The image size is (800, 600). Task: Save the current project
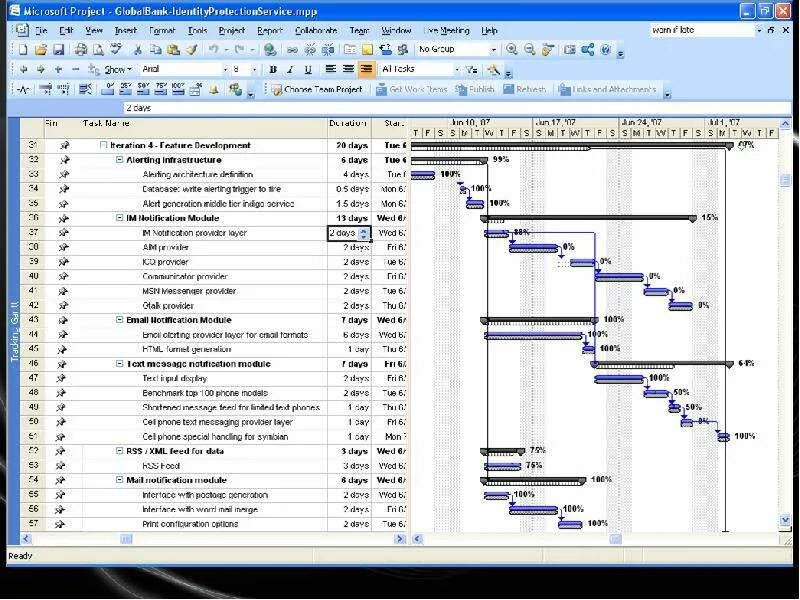tap(58, 49)
